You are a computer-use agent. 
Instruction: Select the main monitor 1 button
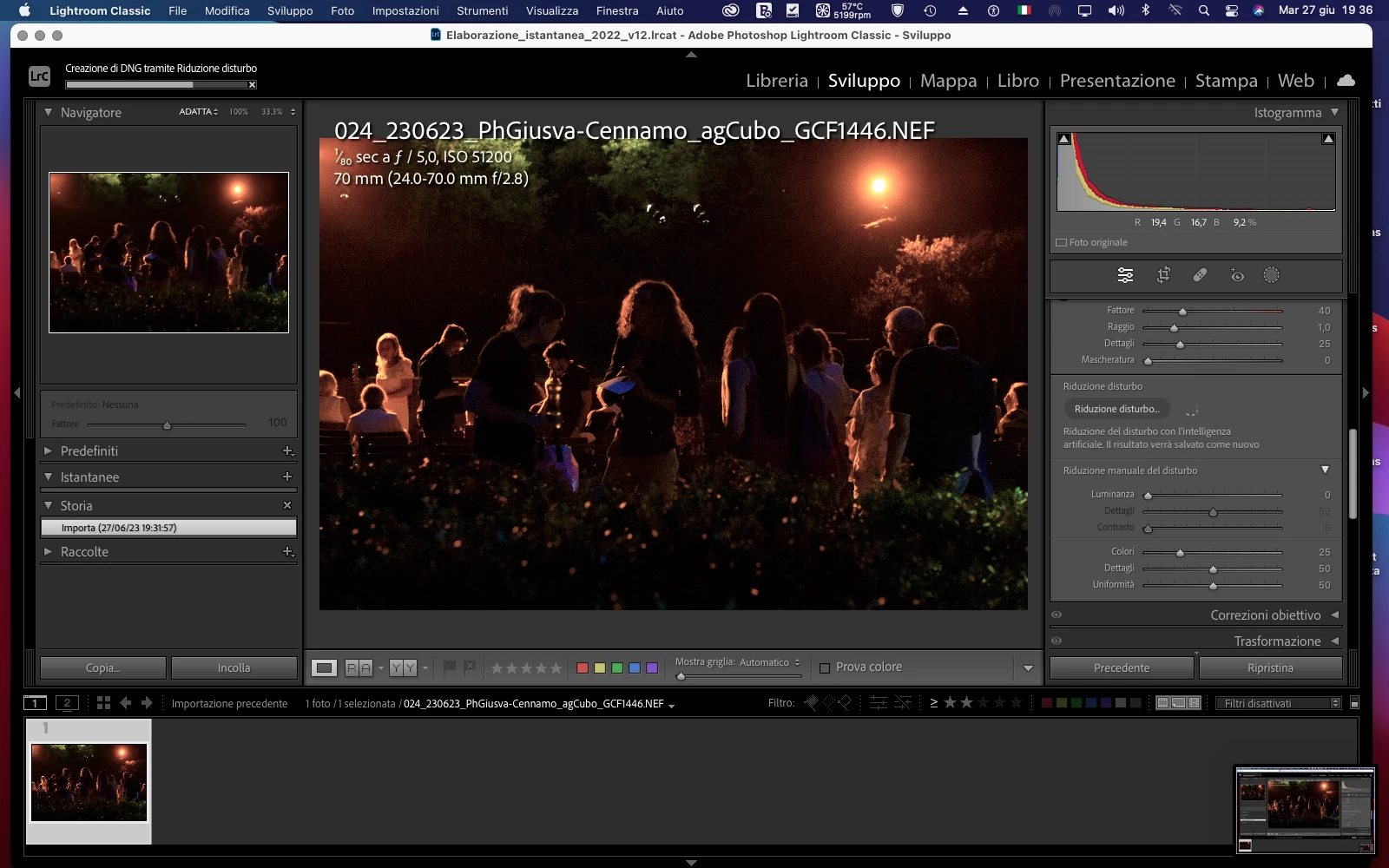point(35,703)
